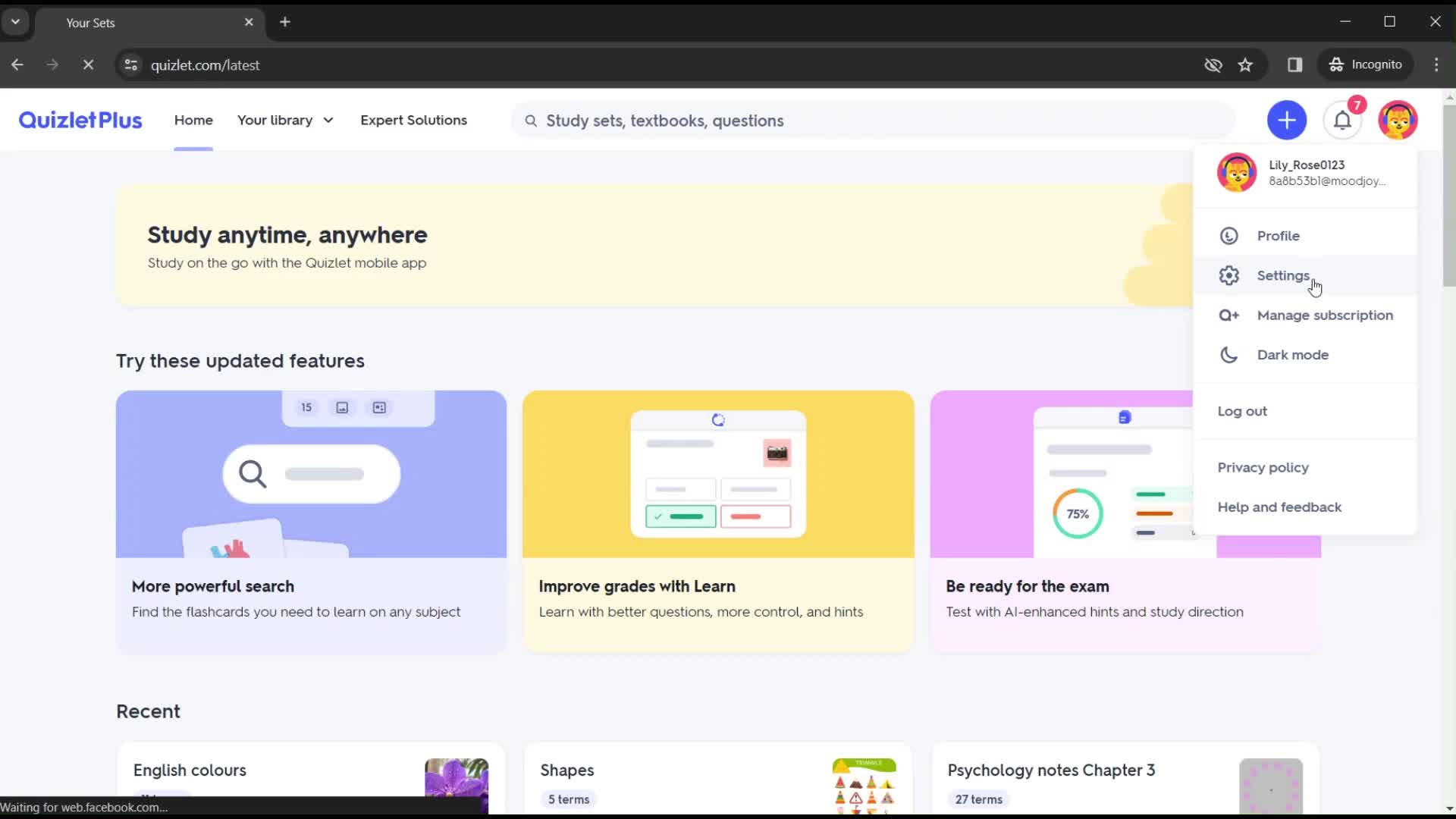Viewport: 1456px width, 819px height.
Task: Select the Home tab in navigation
Action: pyautogui.click(x=193, y=120)
